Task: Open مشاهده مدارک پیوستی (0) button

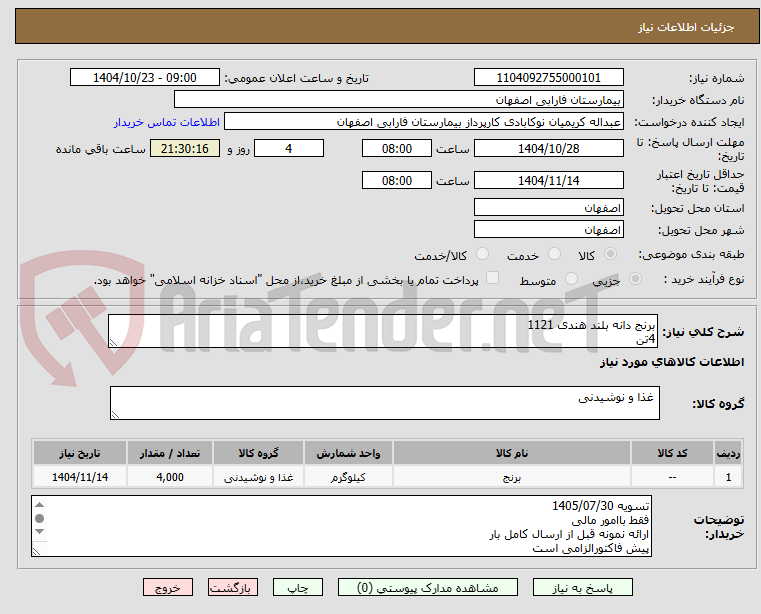Action: click(x=428, y=587)
